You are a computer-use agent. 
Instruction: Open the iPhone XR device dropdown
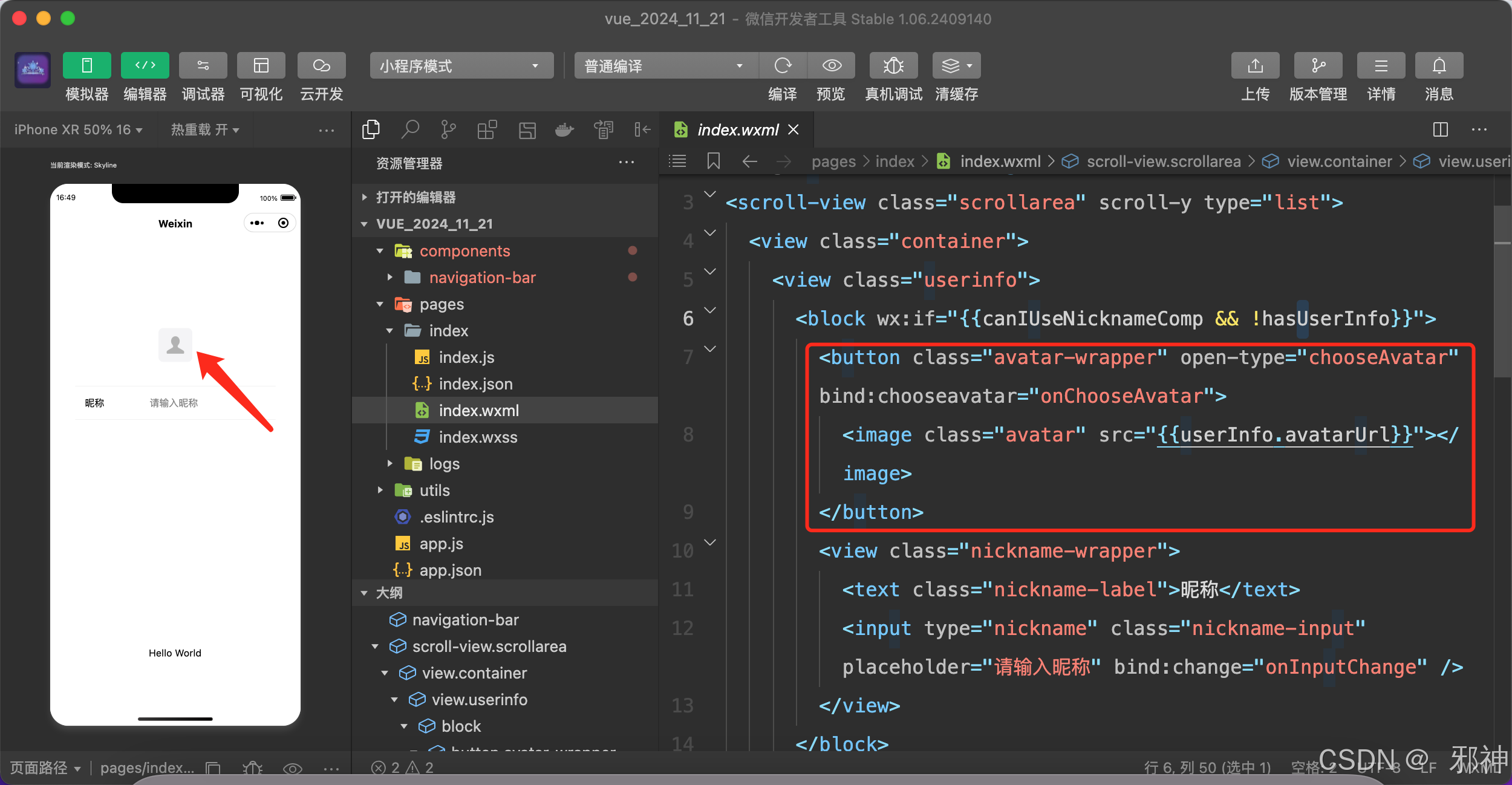click(78, 129)
